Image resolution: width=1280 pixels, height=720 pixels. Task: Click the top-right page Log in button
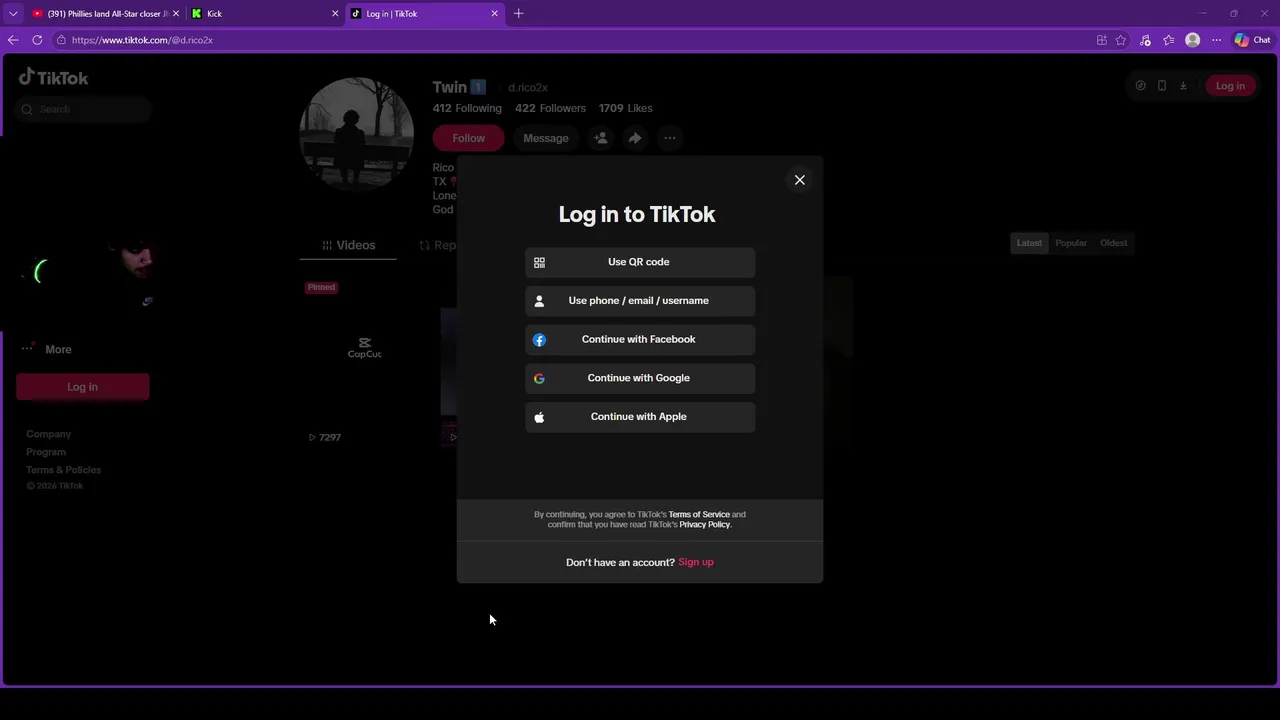(x=1230, y=86)
